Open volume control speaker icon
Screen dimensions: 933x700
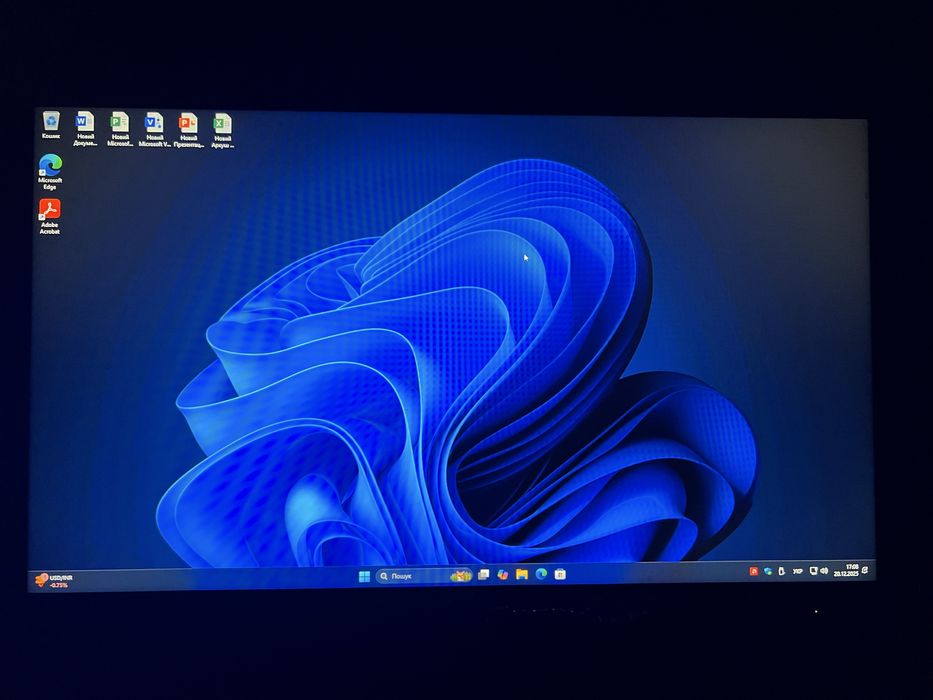tap(824, 571)
